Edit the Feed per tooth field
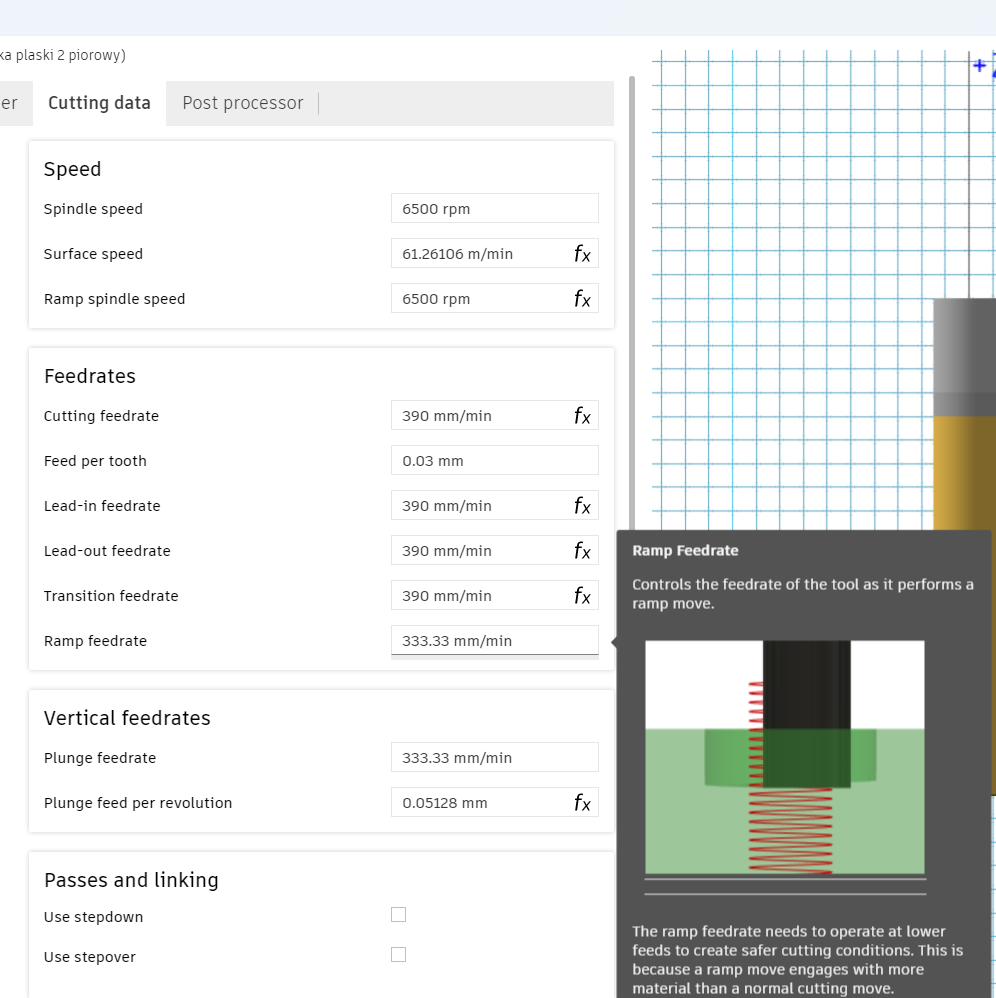This screenshot has width=996, height=998. coord(494,461)
